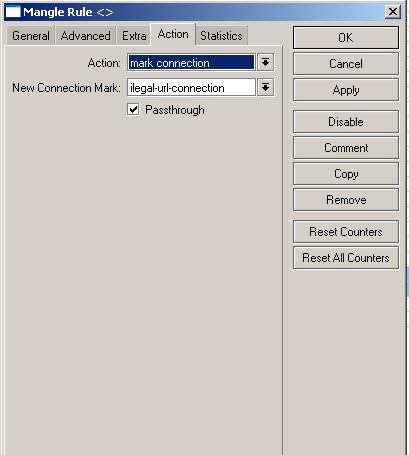Click the Cancel button
The image size is (409, 455).
tap(346, 64)
